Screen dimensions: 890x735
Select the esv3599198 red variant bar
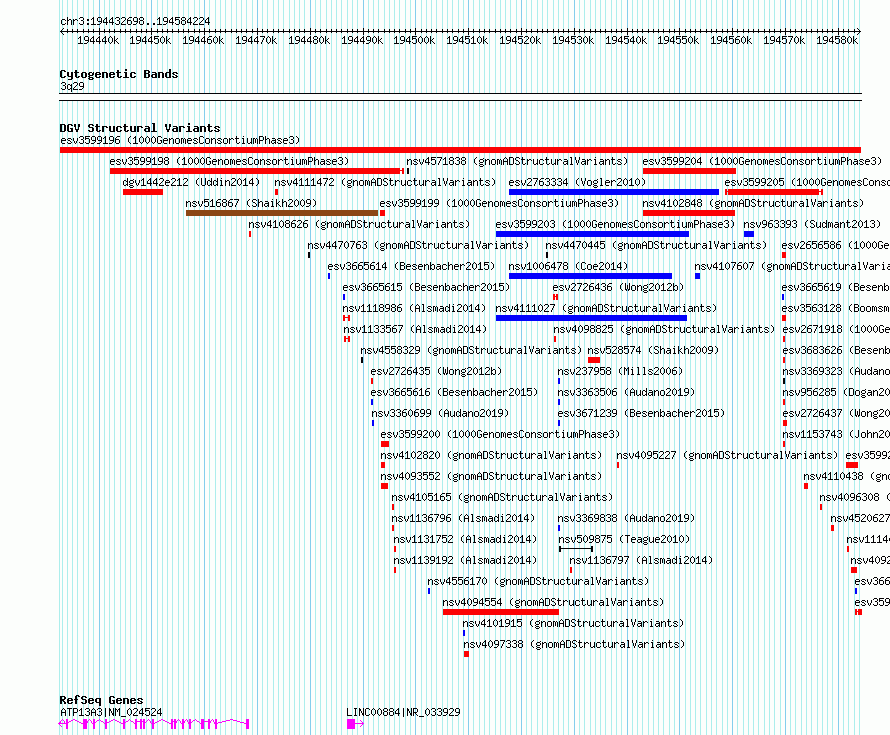click(x=257, y=171)
